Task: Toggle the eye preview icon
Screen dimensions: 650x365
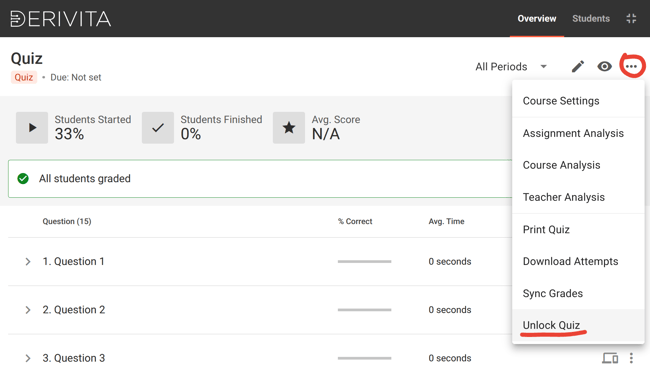Action: pyautogui.click(x=604, y=66)
